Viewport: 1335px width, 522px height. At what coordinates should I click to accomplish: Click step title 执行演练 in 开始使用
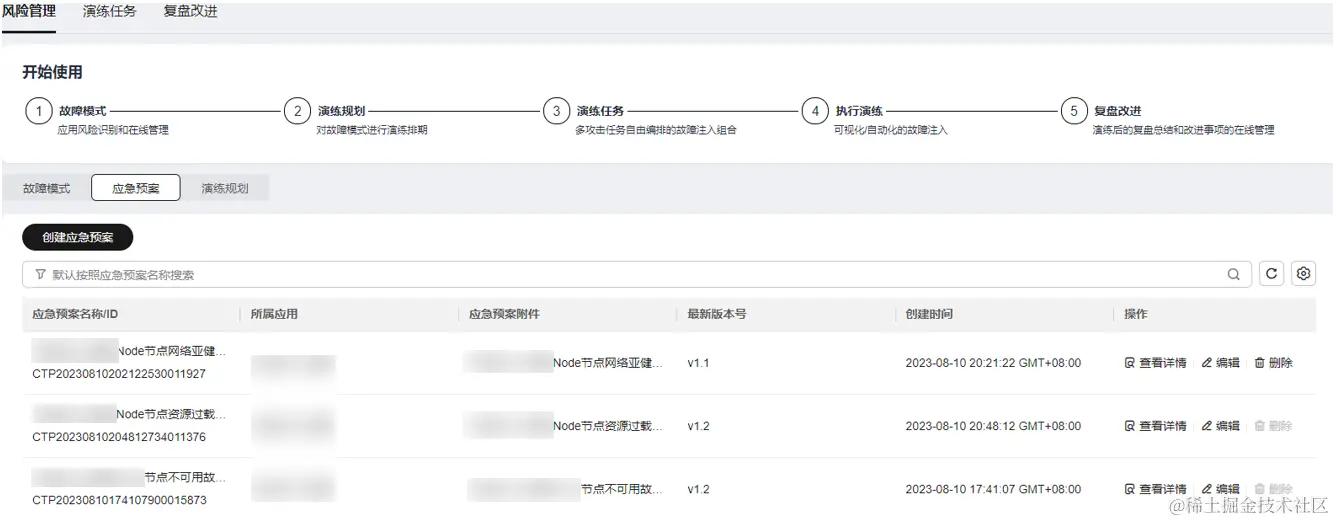click(859, 111)
